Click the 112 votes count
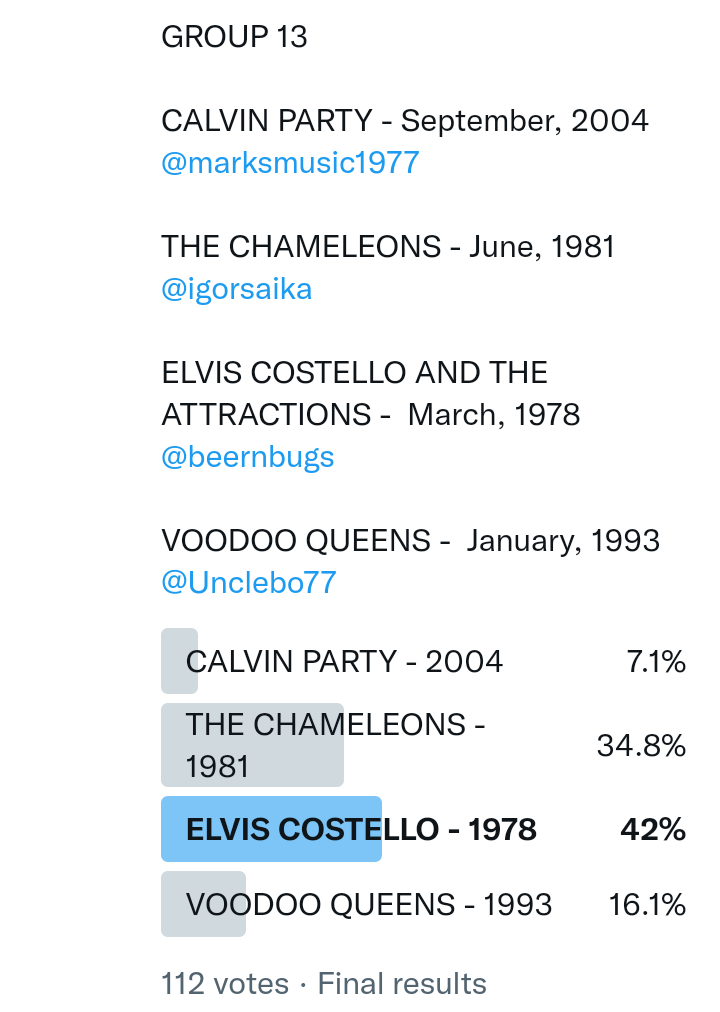Viewport: 720px width, 1012px height. pyautogui.click(x=225, y=984)
